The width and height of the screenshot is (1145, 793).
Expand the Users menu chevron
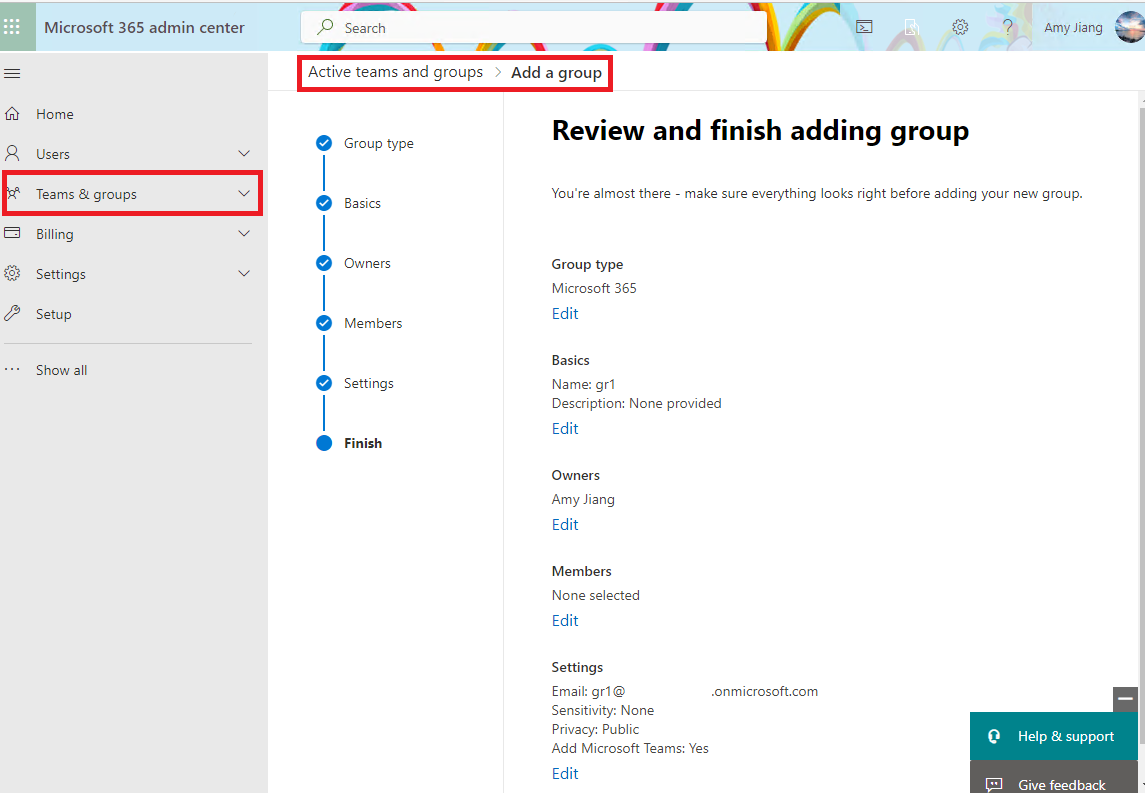244,153
